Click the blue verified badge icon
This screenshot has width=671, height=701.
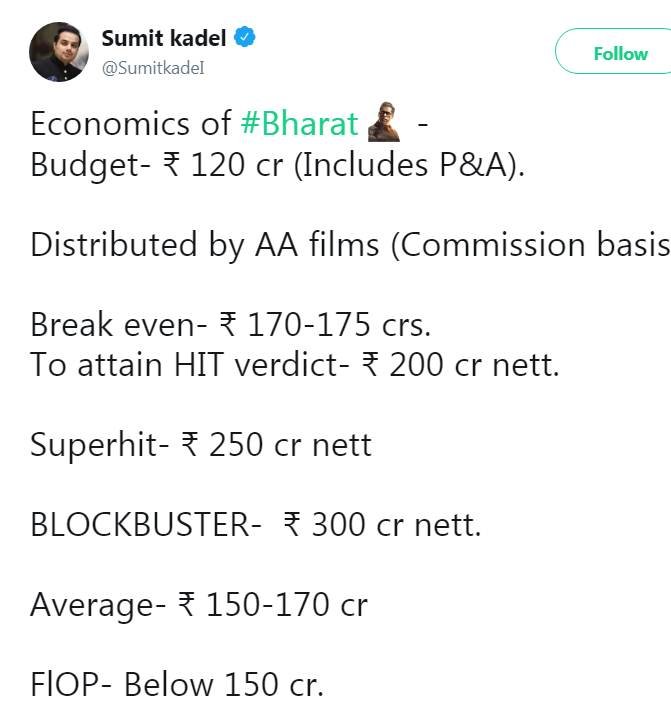(245, 38)
